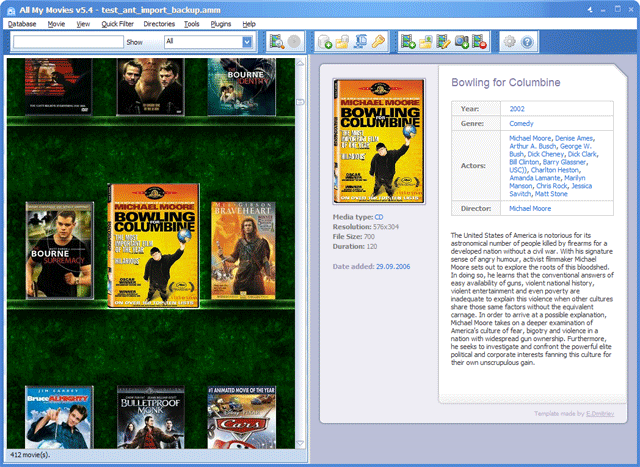Click the shelf scrollbar down arrow

(x=300, y=443)
